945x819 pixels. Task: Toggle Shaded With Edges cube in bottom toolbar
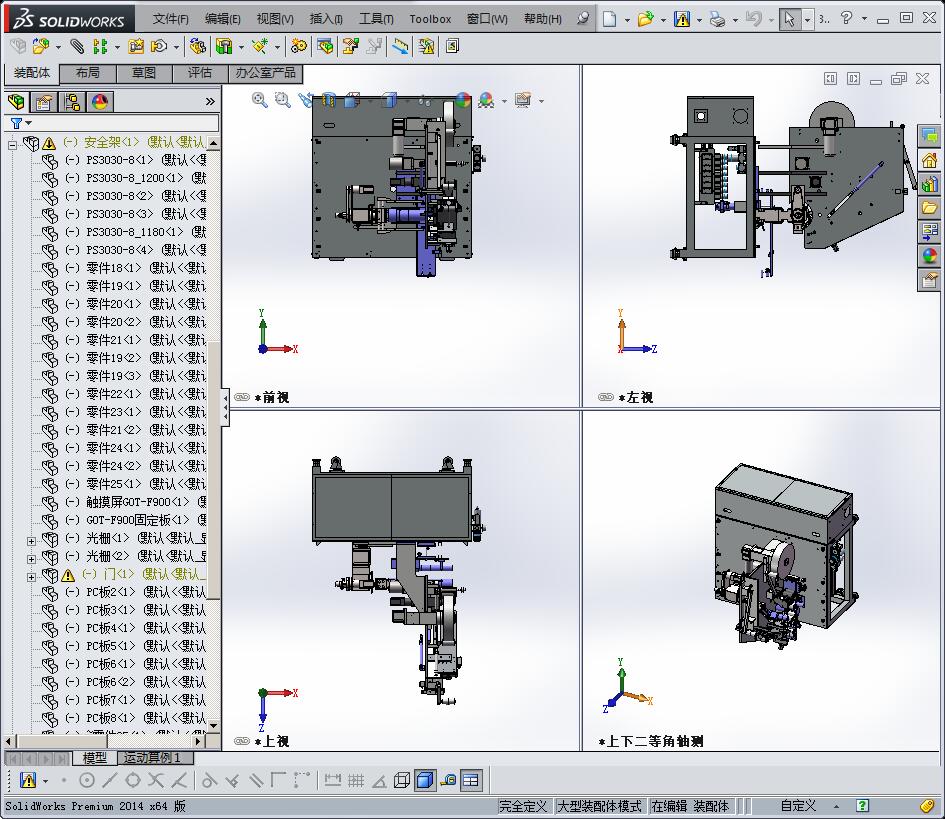pyautogui.click(x=425, y=780)
